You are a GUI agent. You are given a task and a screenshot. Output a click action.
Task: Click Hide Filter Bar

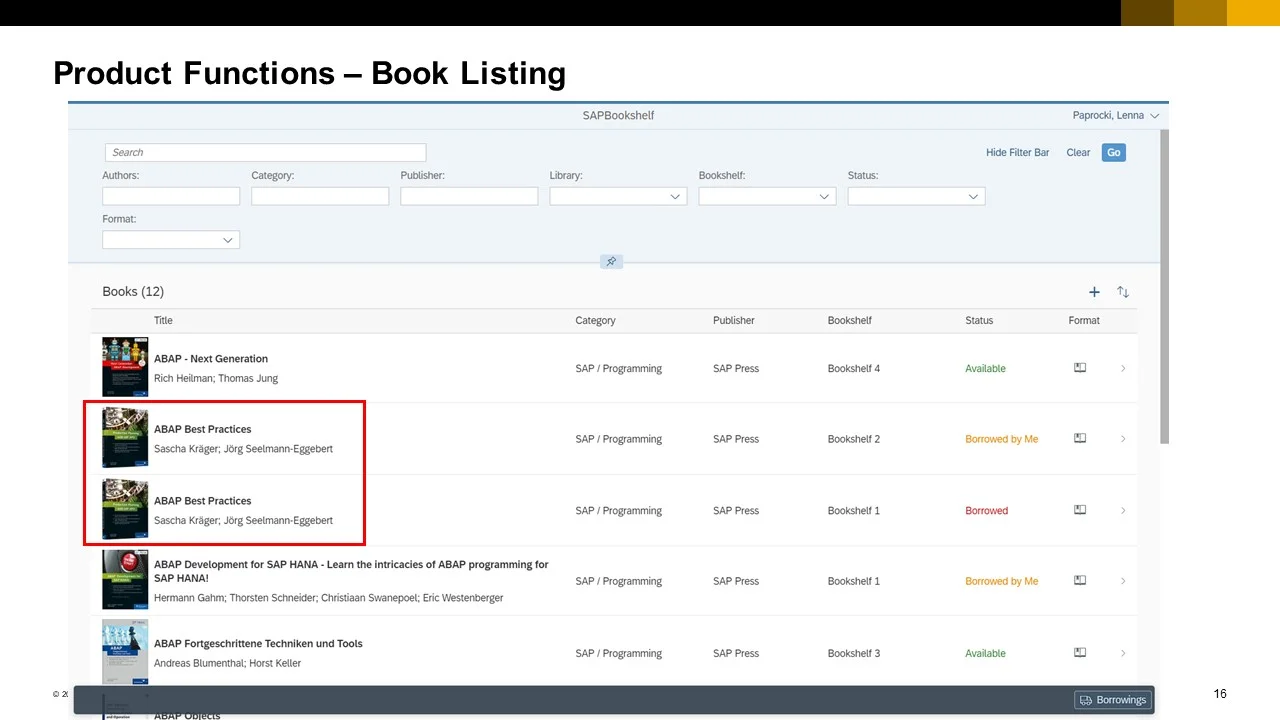click(x=1018, y=152)
